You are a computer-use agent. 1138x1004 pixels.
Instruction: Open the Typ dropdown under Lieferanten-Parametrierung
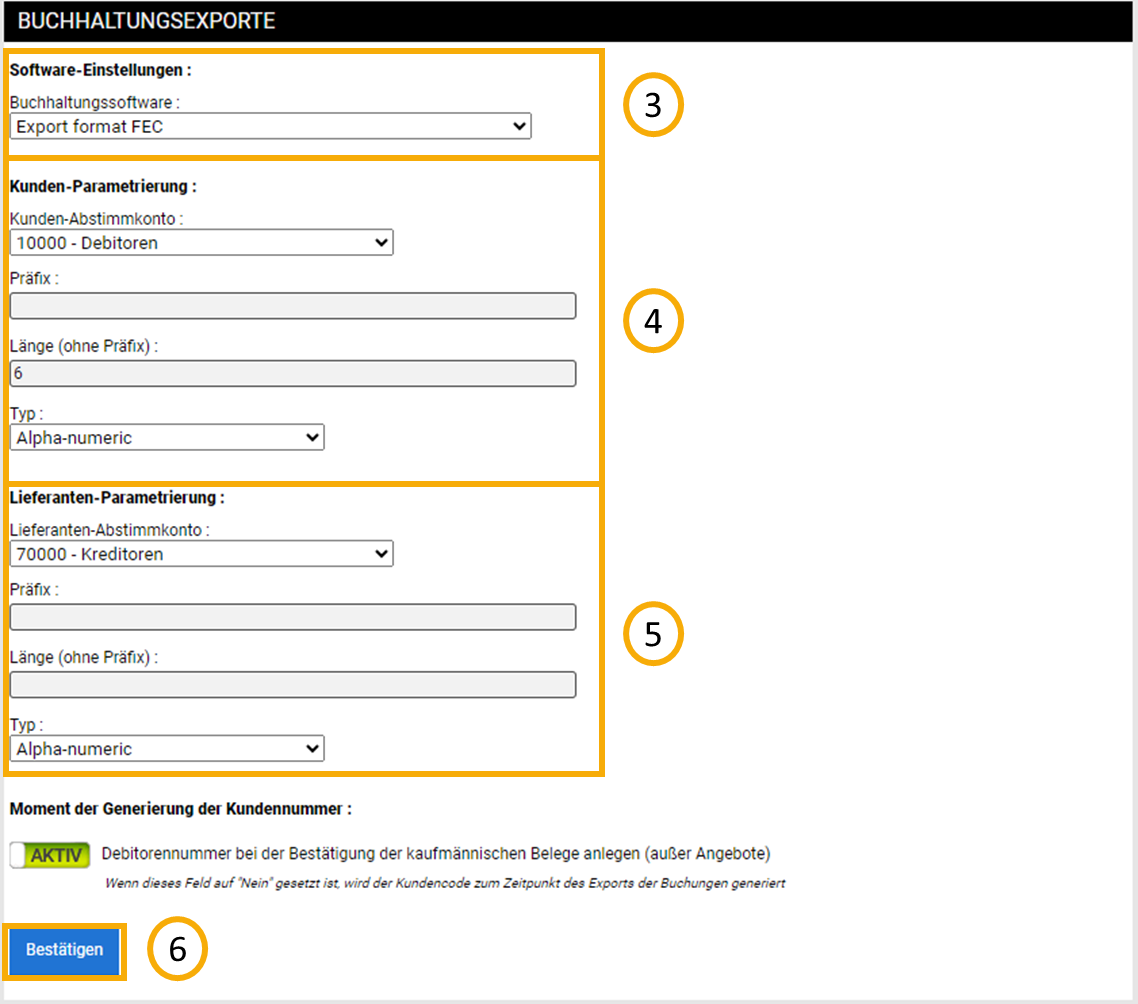(167, 748)
